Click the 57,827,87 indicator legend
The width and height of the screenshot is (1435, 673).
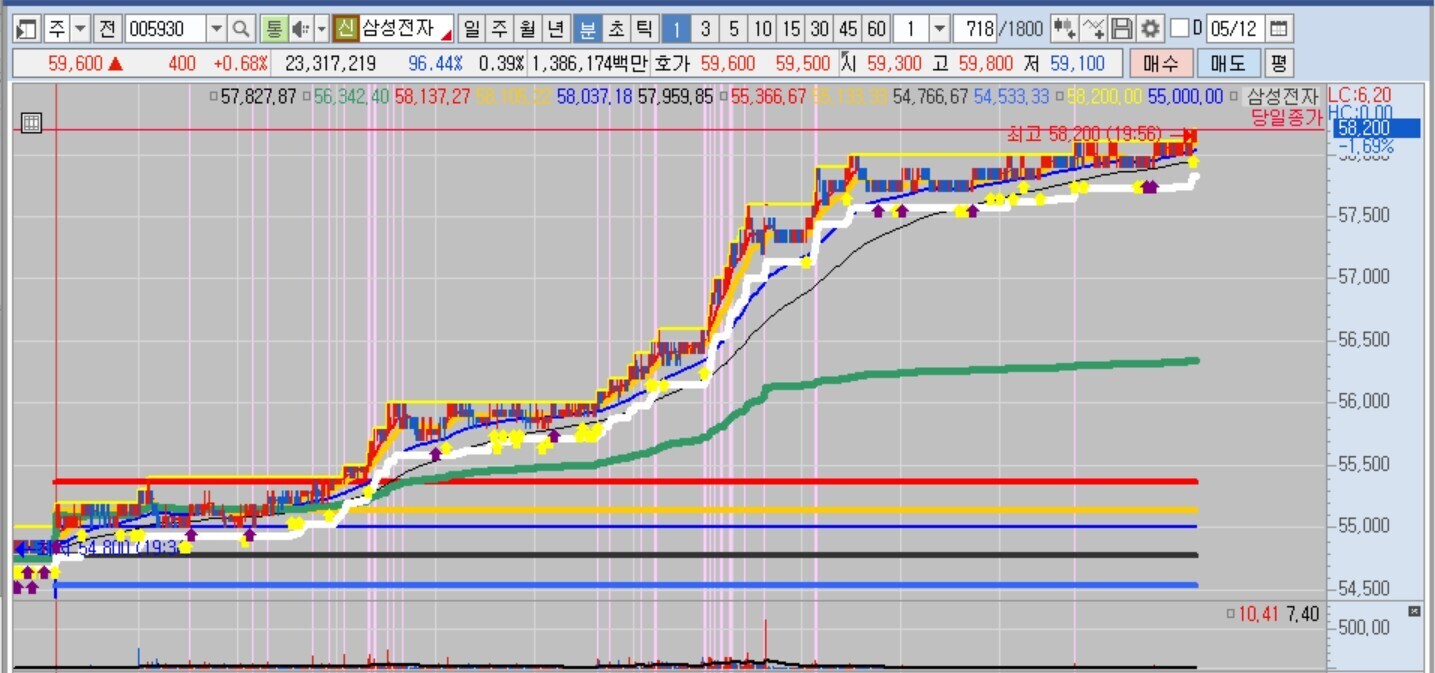tap(257, 97)
